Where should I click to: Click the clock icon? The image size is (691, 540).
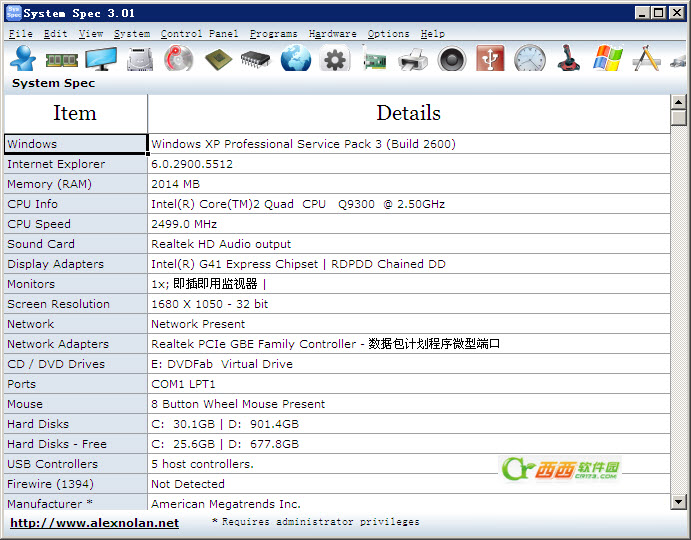(530, 58)
